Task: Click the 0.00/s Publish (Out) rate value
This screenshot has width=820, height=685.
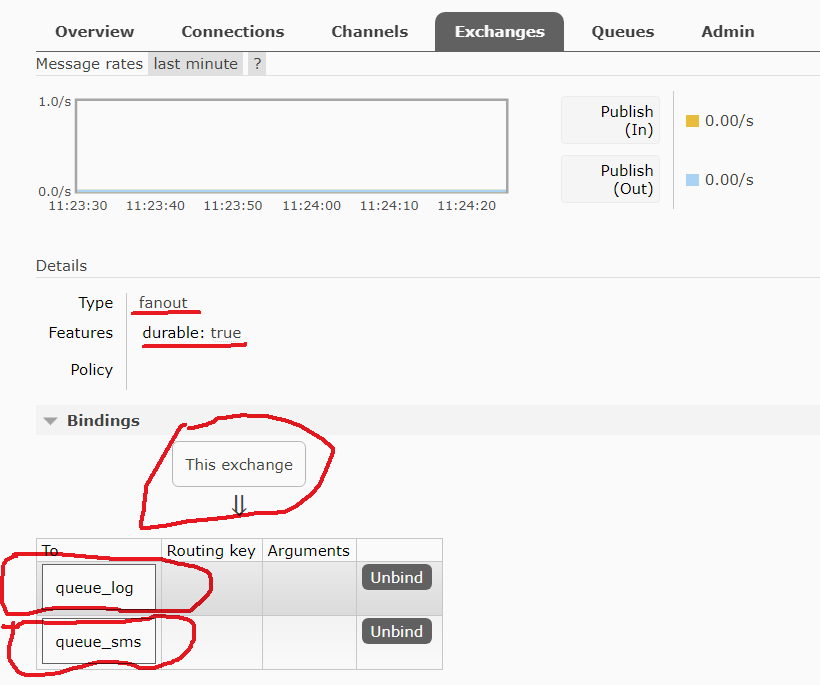Action: pos(729,180)
